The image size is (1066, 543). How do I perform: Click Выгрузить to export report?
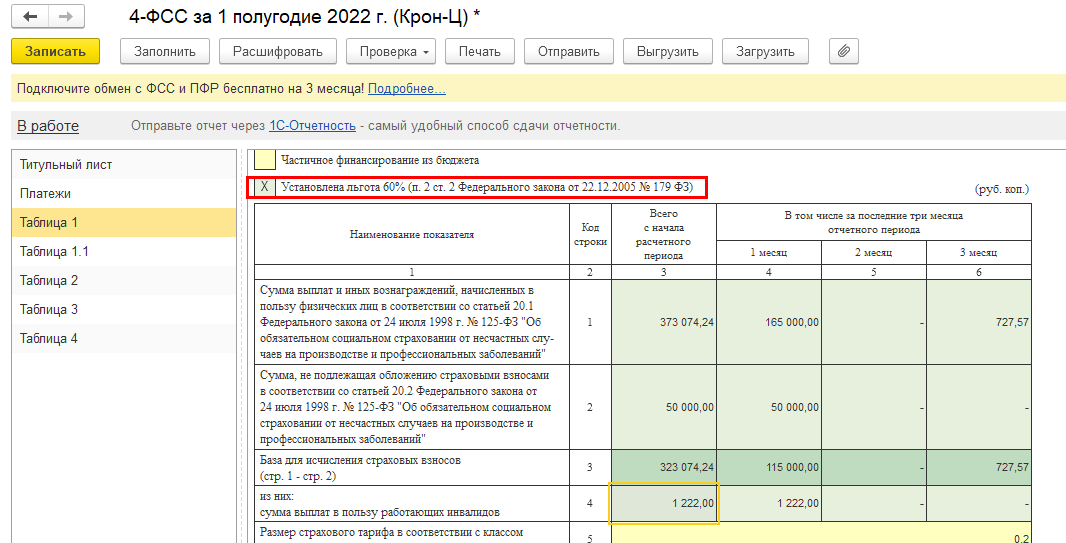667,51
